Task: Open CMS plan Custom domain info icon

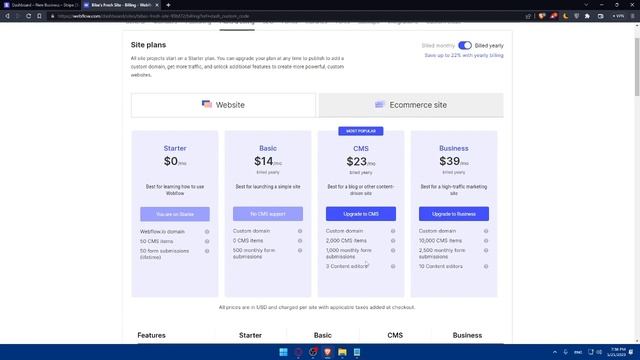Action: tap(393, 231)
